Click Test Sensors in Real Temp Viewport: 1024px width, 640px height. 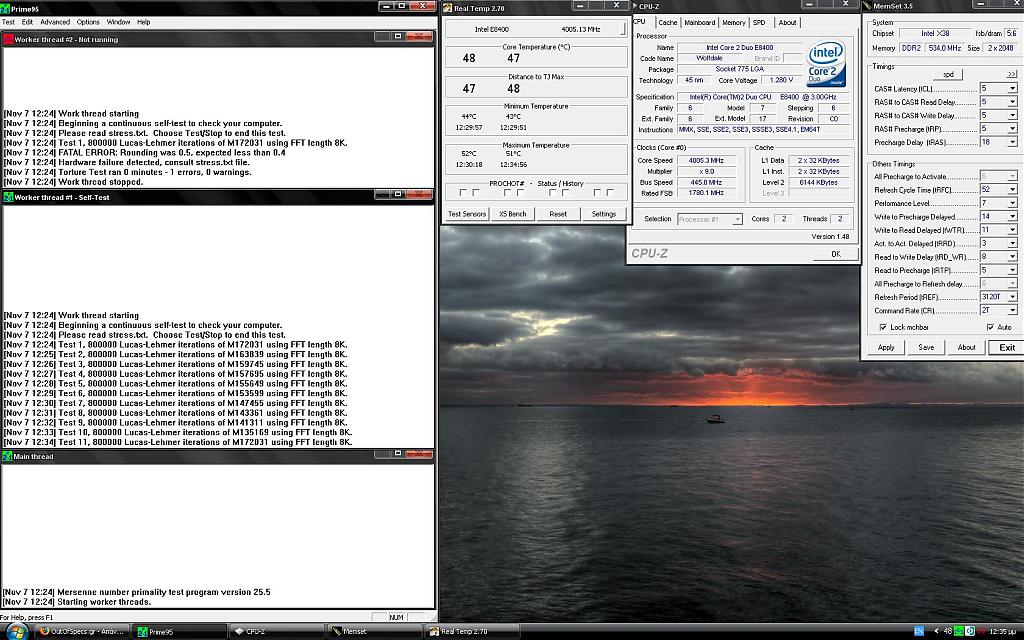pyautogui.click(x=467, y=214)
